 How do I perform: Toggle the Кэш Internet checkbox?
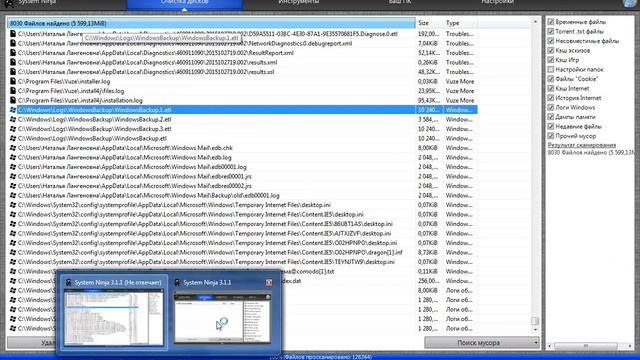(x=551, y=88)
